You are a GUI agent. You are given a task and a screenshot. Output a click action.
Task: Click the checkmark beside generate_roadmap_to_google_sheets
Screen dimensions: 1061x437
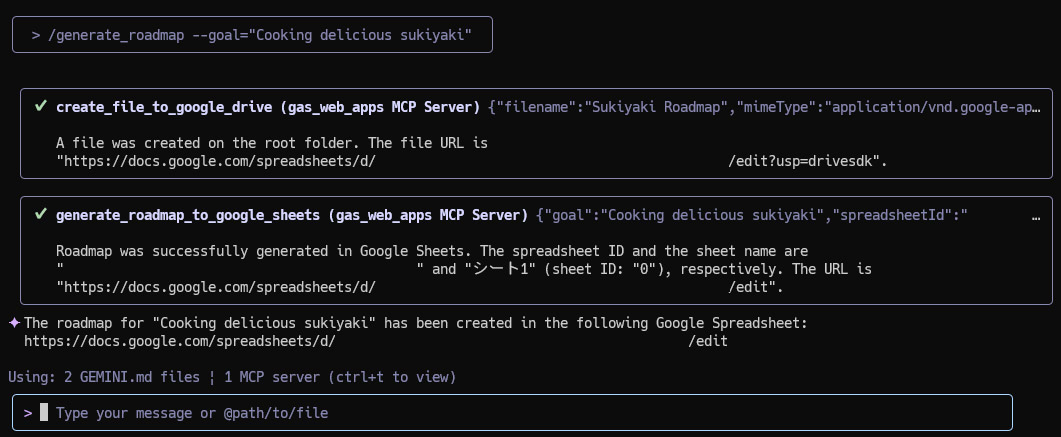tap(41, 214)
